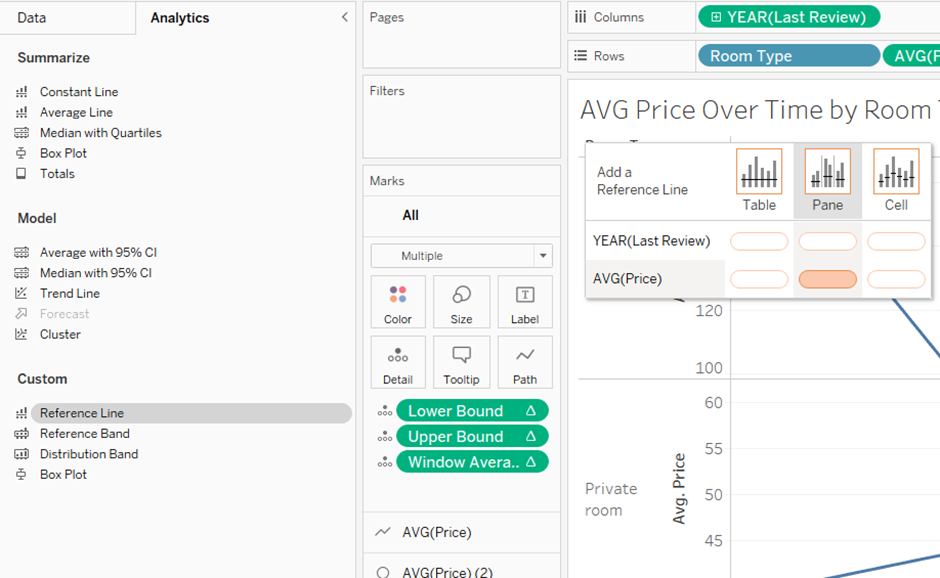Expand YEAR(Last Review) pill plus icon
This screenshot has width=940, height=578.
click(x=716, y=17)
